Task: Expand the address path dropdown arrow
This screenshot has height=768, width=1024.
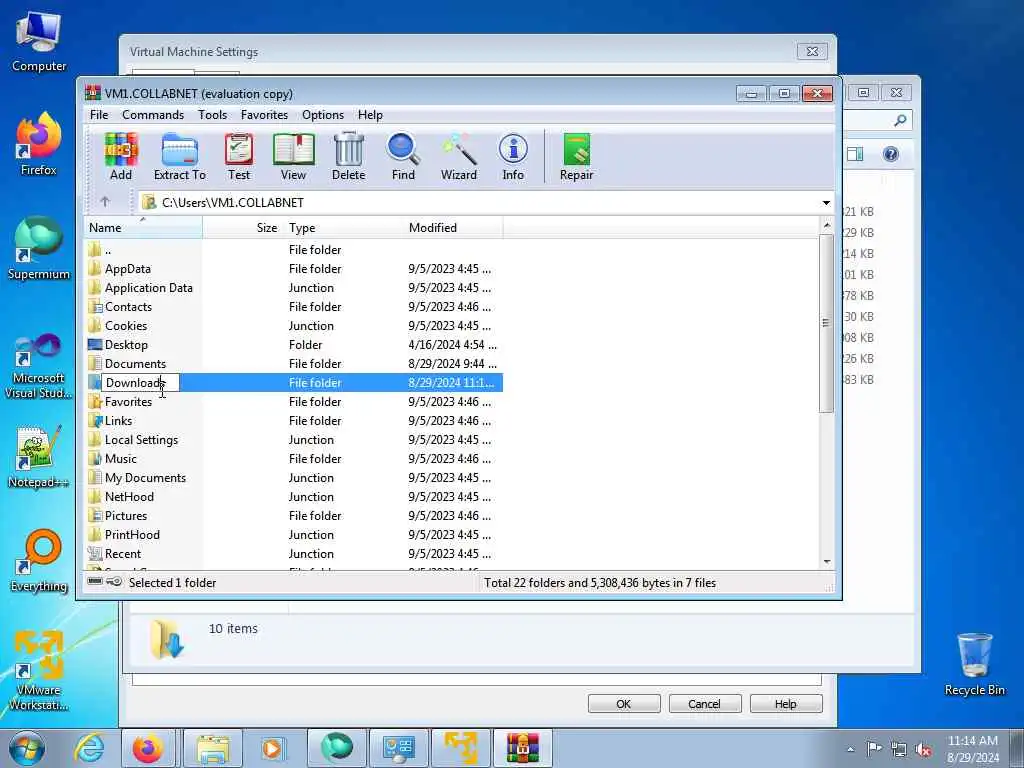Action: point(826,202)
